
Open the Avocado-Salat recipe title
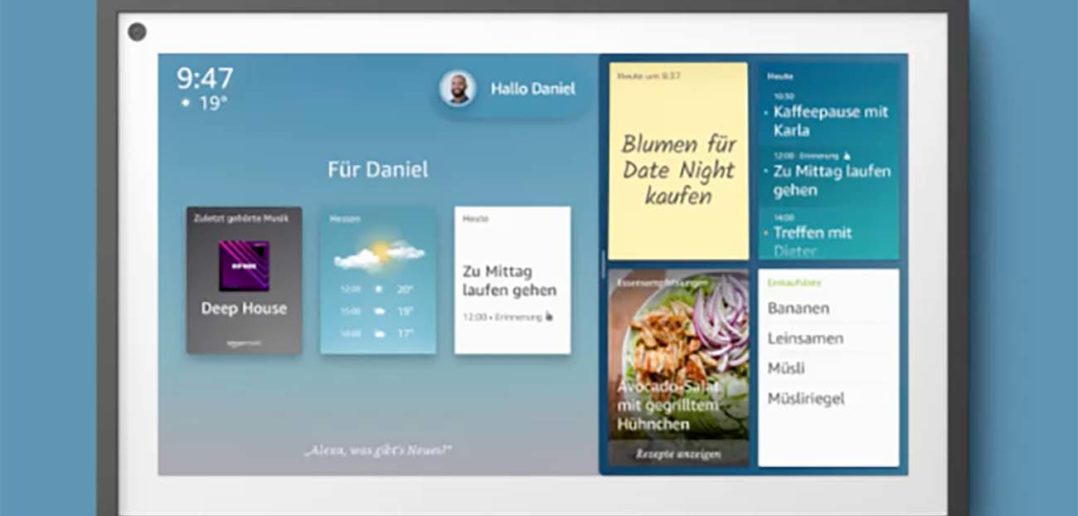tap(667, 405)
